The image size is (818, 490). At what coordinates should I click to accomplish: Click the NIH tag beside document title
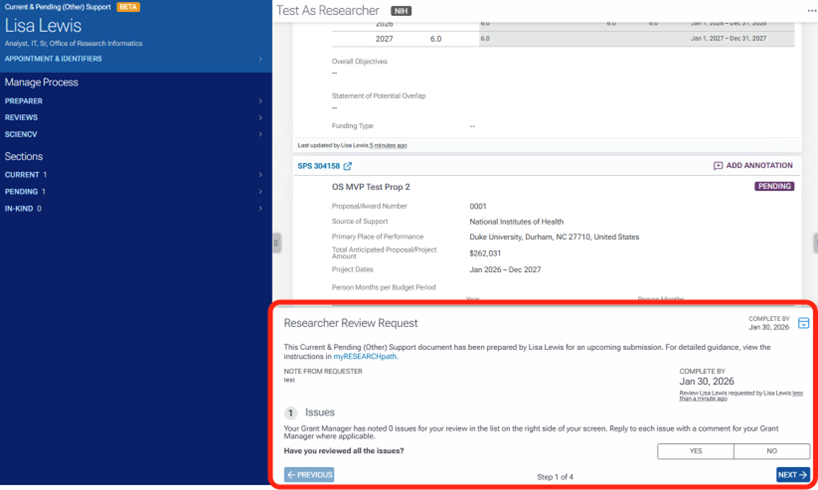pyautogui.click(x=400, y=11)
